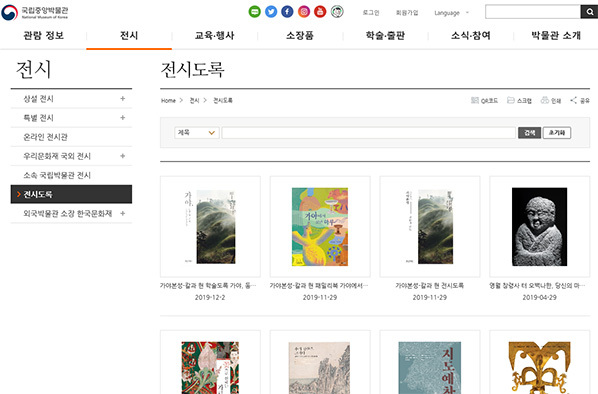Open the stone statue 창령사 터 오백나한 cover
This screenshot has width=598, height=394.
539,227
